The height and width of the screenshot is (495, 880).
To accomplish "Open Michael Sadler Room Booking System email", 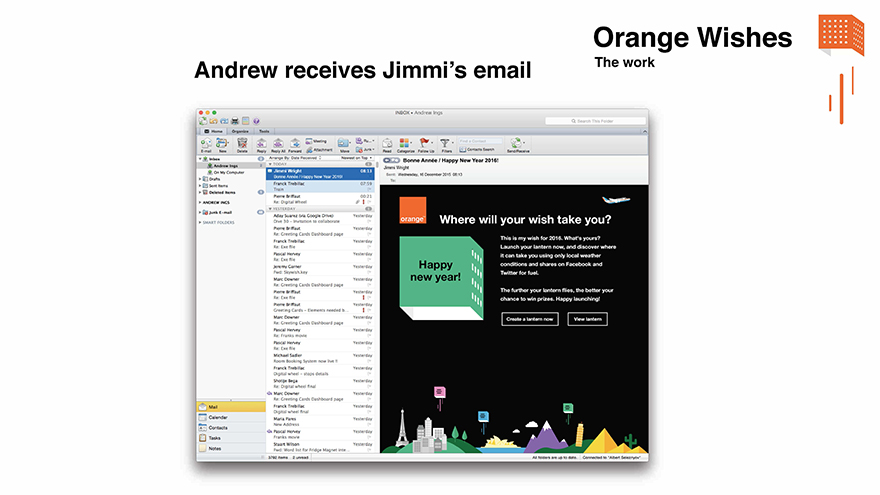I will [x=320, y=358].
